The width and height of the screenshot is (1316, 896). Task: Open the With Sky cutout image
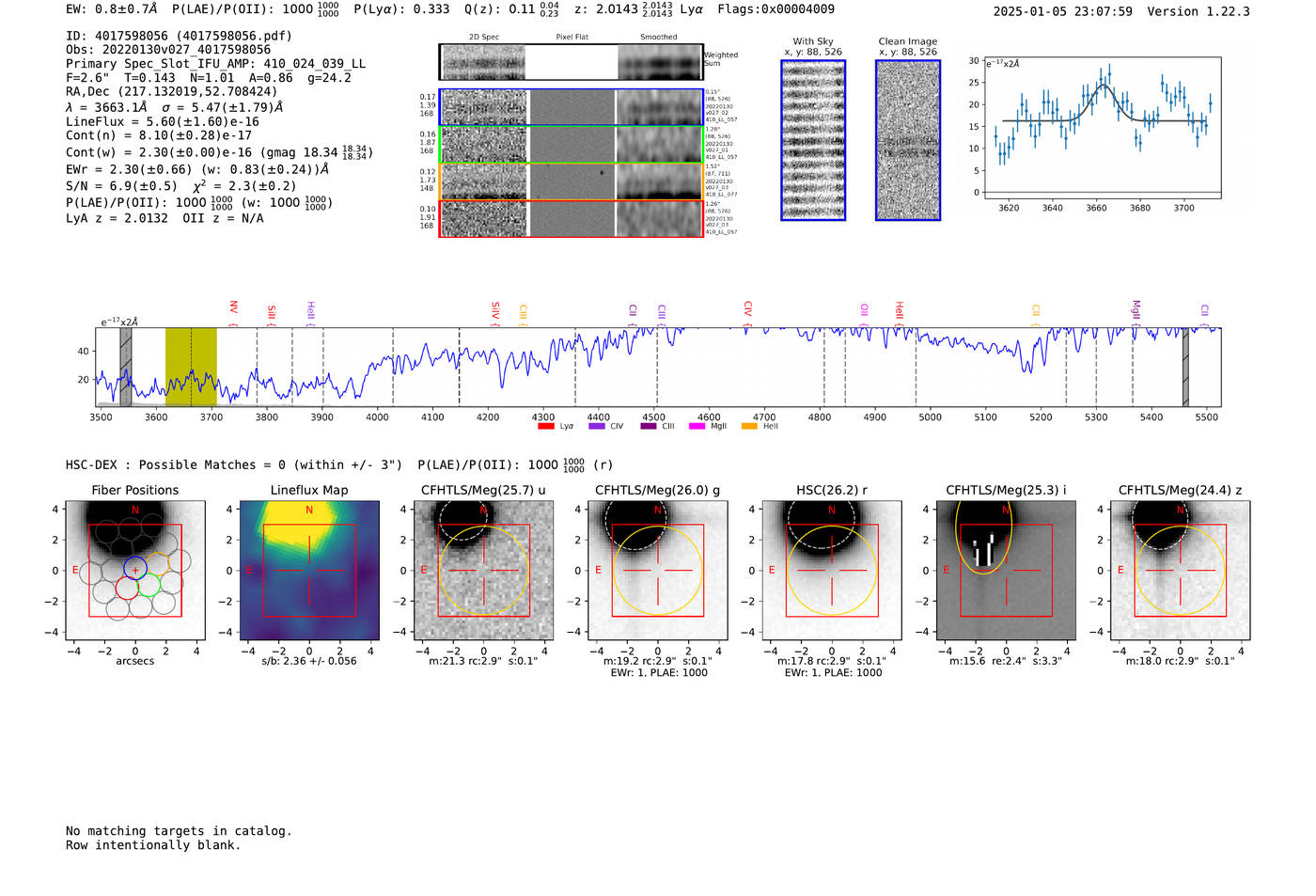pyautogui.click(x=813, y=140)
